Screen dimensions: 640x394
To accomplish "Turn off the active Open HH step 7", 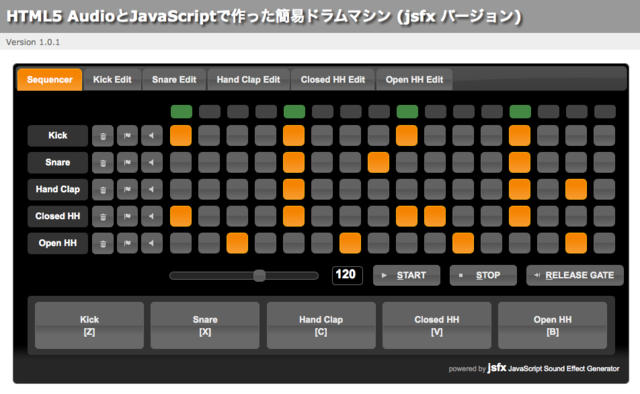I will point(350,243).
